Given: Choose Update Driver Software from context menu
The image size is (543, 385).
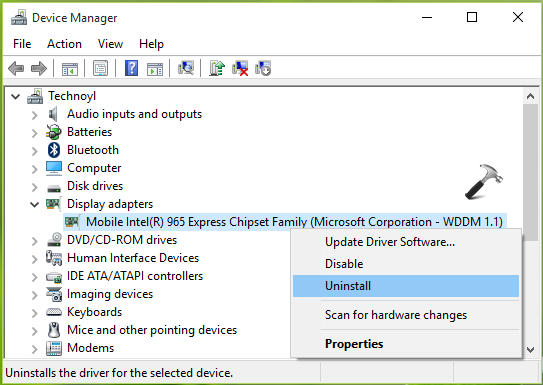Looking at the screenshot, I should pos(406,242).
